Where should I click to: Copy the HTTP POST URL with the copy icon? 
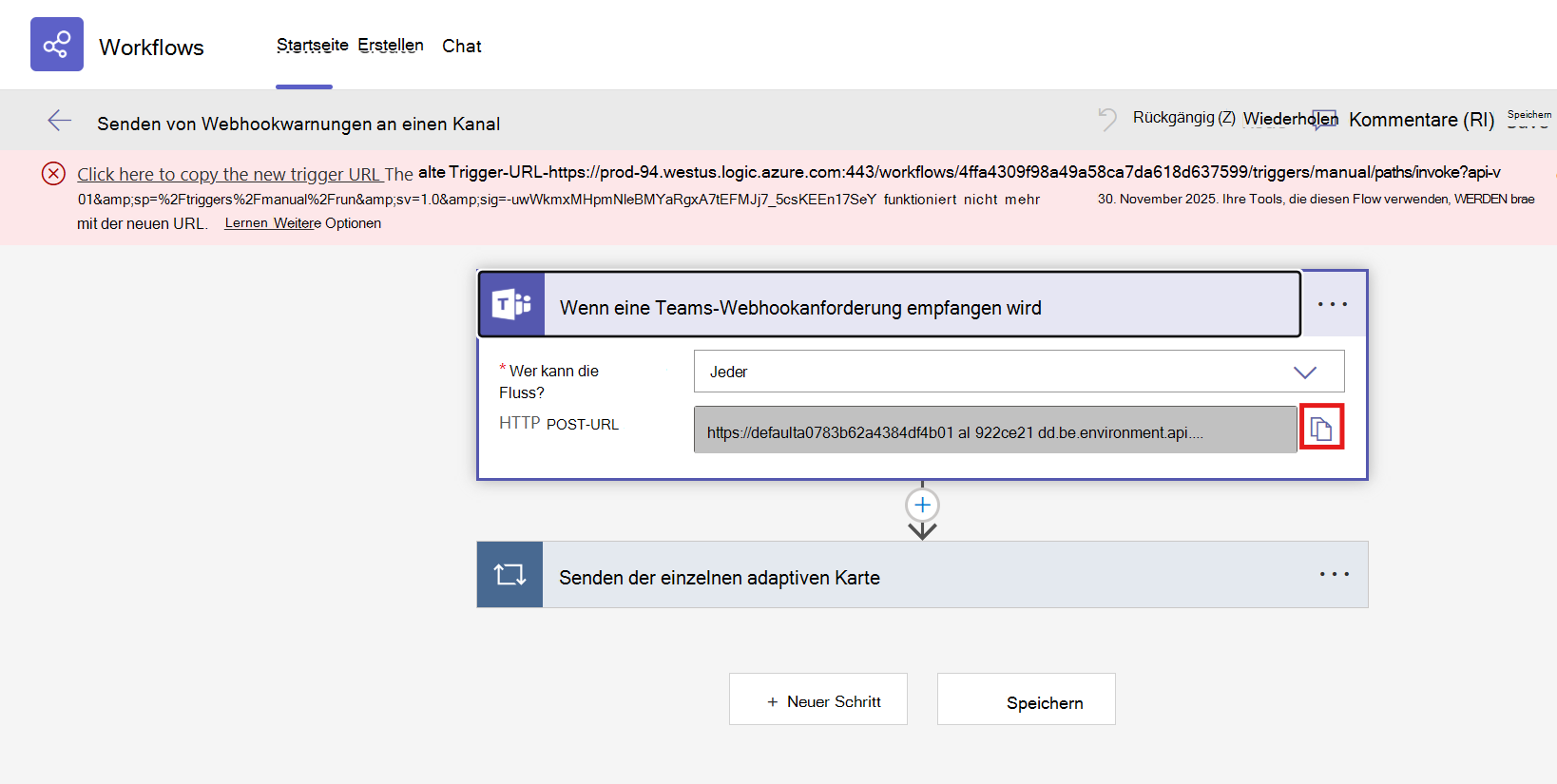(1321, 428)
